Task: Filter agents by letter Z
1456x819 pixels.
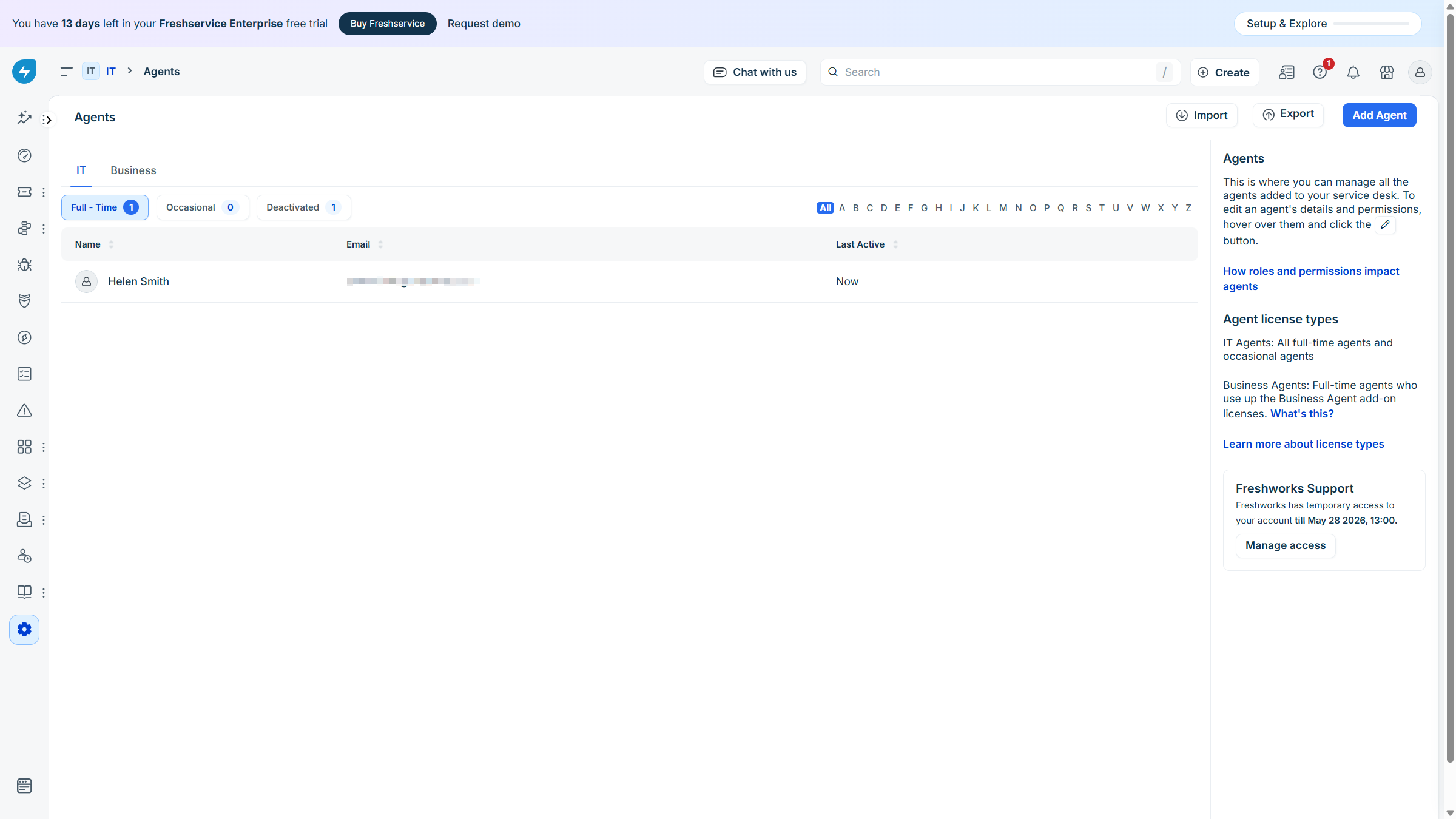Action: (x=1188, y=208)
